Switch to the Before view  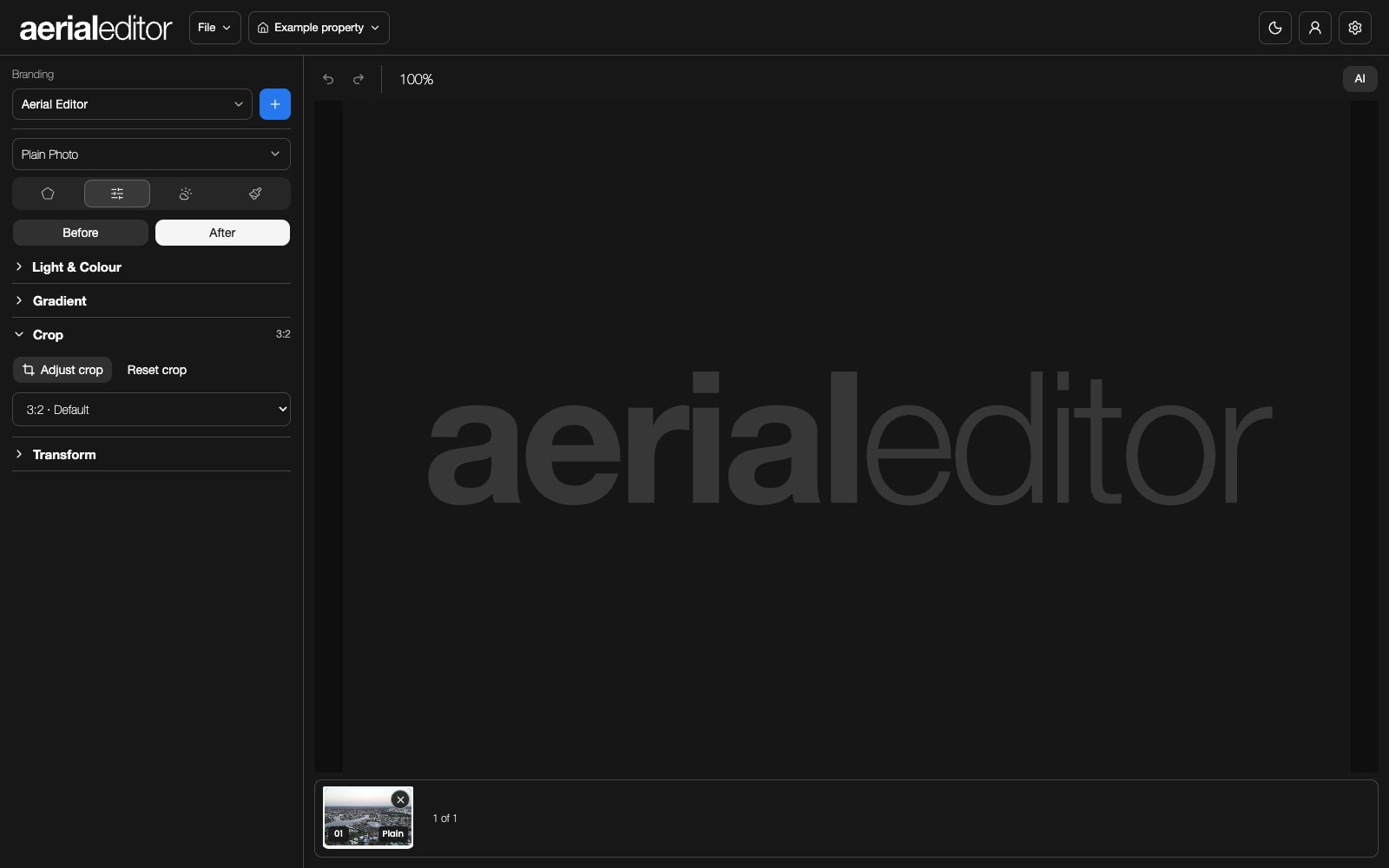coord(81,233)
